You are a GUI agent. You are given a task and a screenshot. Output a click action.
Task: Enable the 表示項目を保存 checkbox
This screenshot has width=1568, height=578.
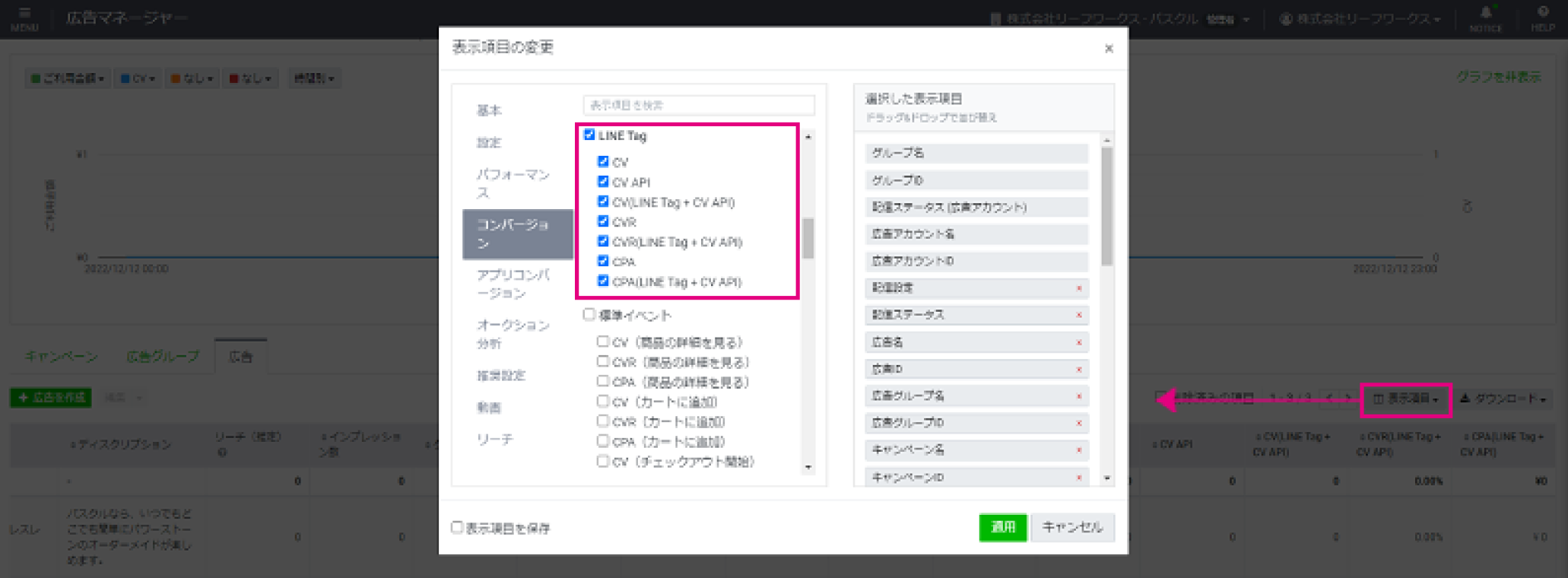point(456,527)
